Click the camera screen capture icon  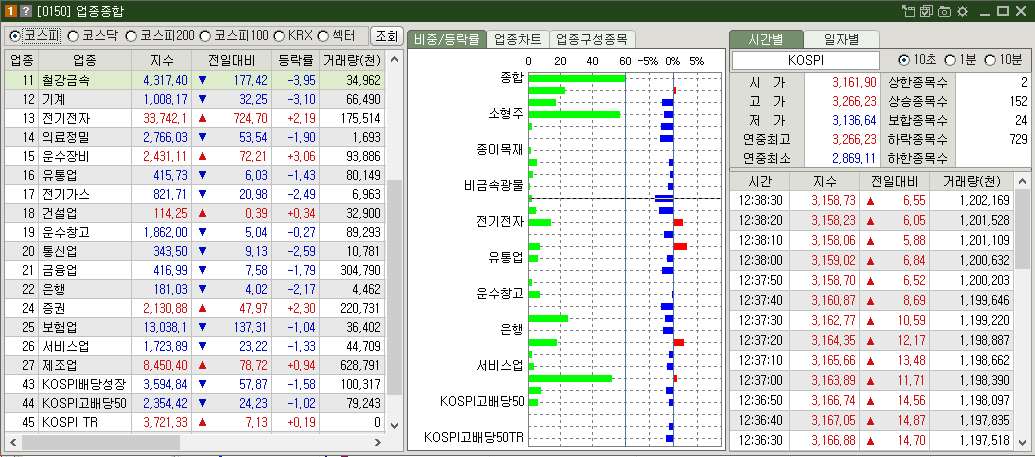click(x=944, y=11)
